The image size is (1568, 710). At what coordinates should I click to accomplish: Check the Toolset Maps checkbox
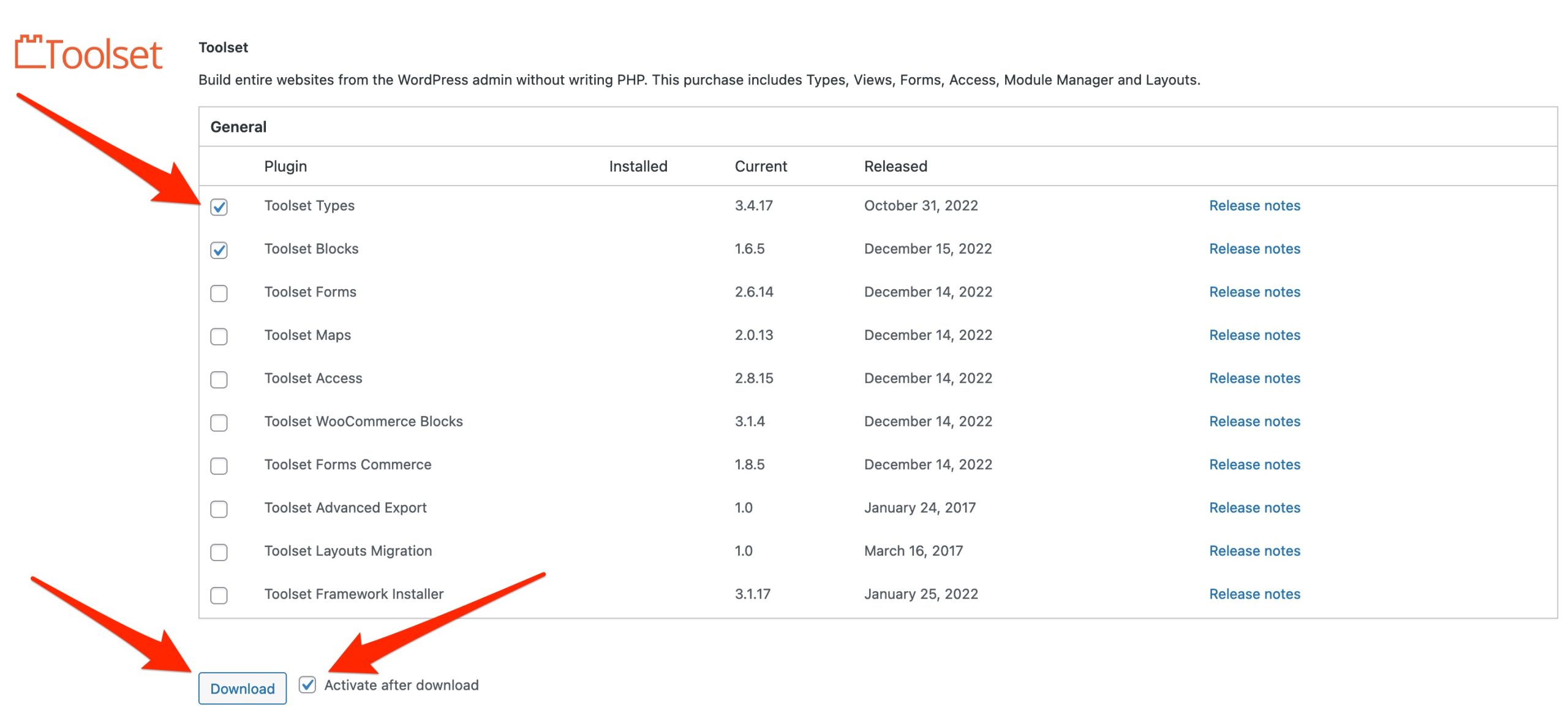[219, 336]
